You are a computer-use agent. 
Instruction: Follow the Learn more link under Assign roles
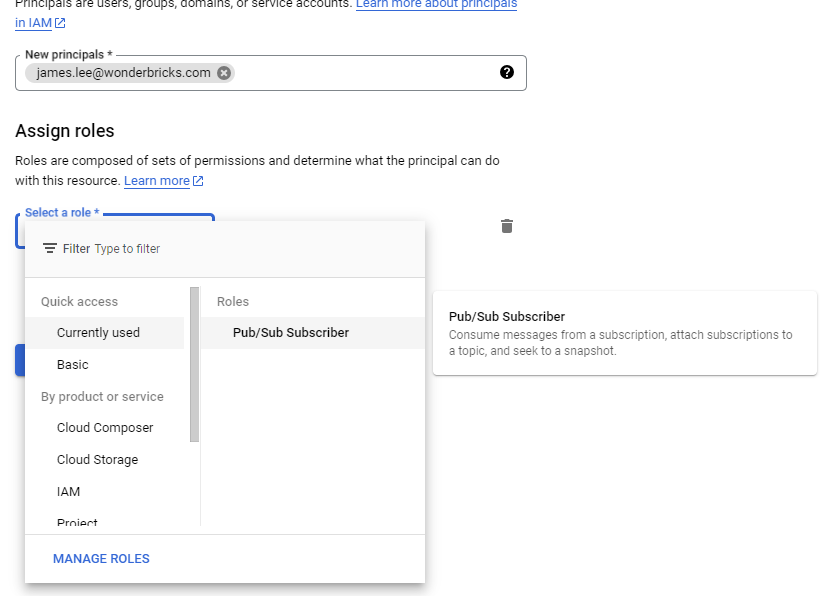click(157, 181)
